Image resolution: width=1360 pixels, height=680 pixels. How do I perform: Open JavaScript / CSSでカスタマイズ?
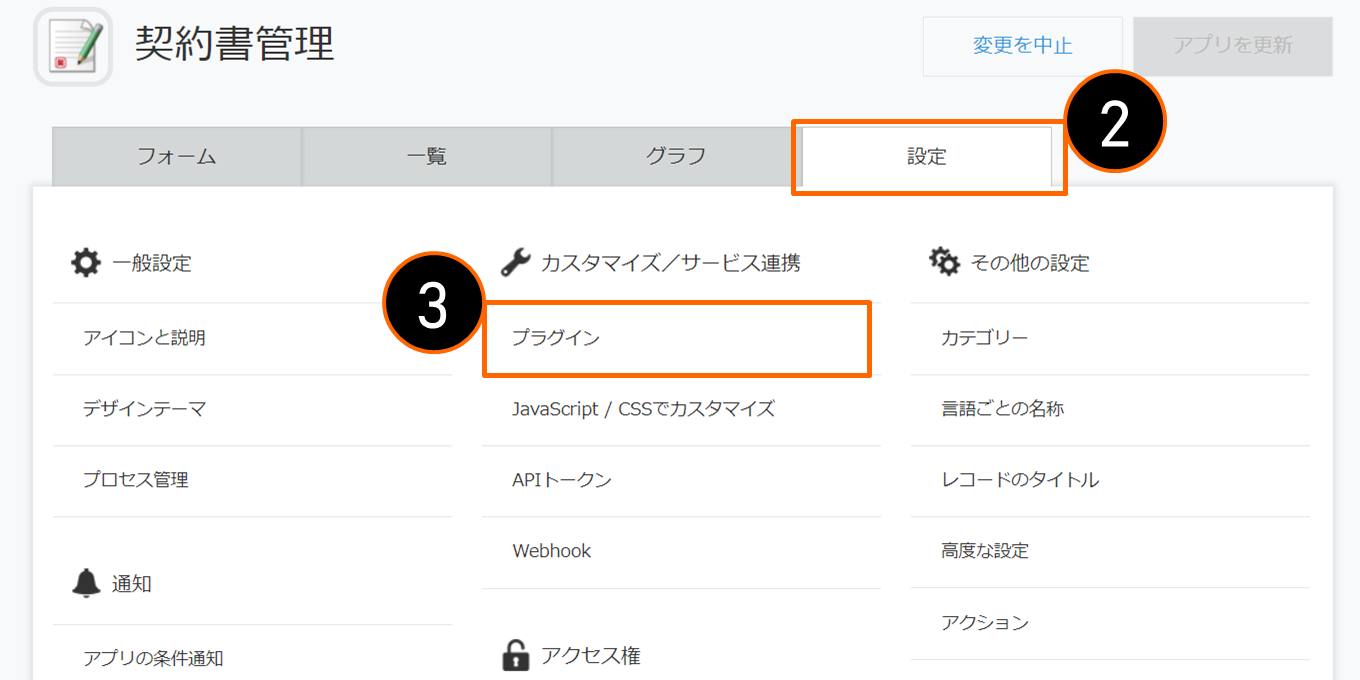click(x=643, y=409)
